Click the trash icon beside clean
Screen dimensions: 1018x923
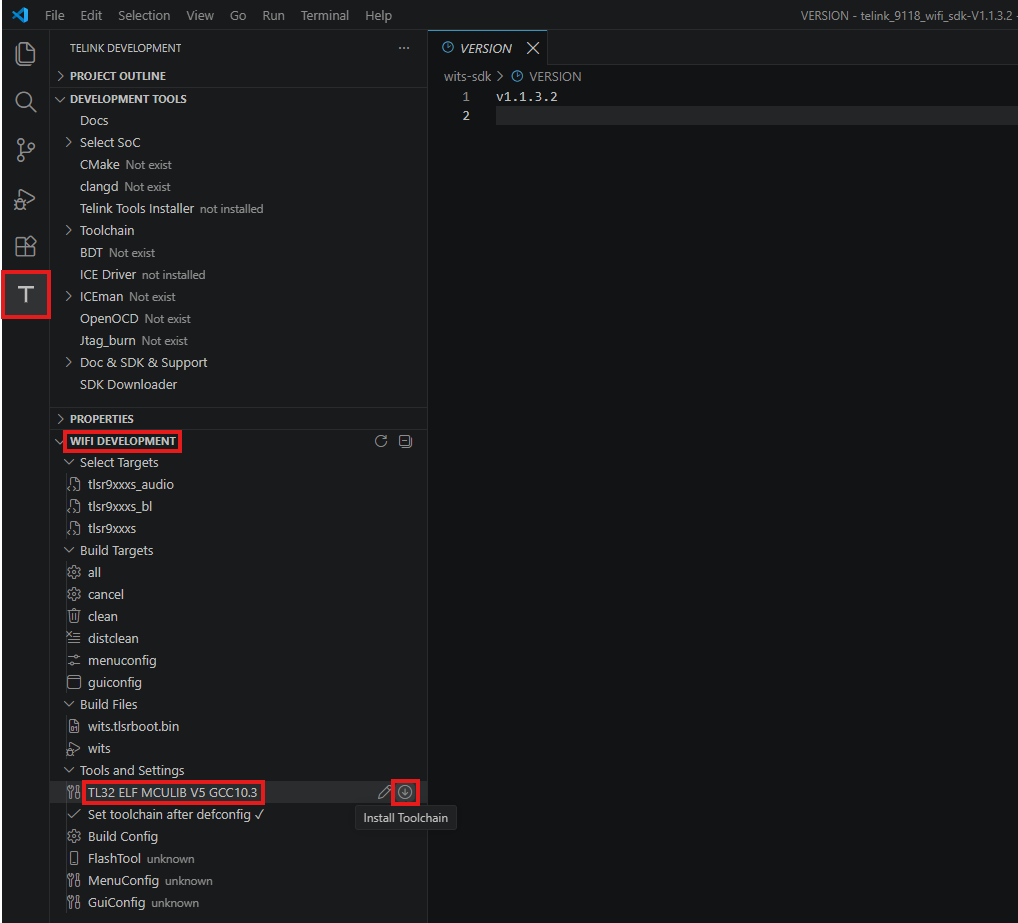pos(74,616)
